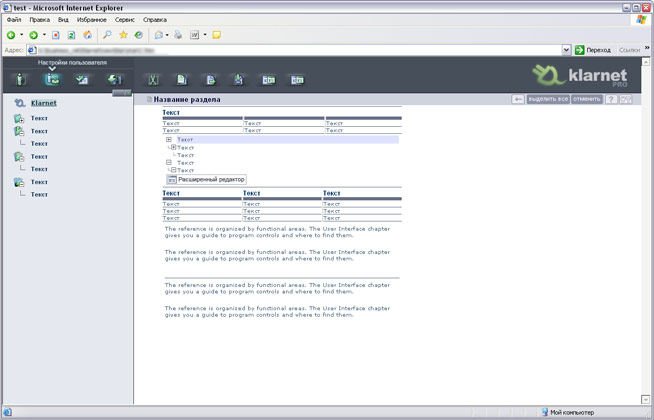Image resolution: width=654 pixels, height=420 pixels.
Task: Open user settings icon (Настройки пользователя)
Action: (x=53, y=80)
